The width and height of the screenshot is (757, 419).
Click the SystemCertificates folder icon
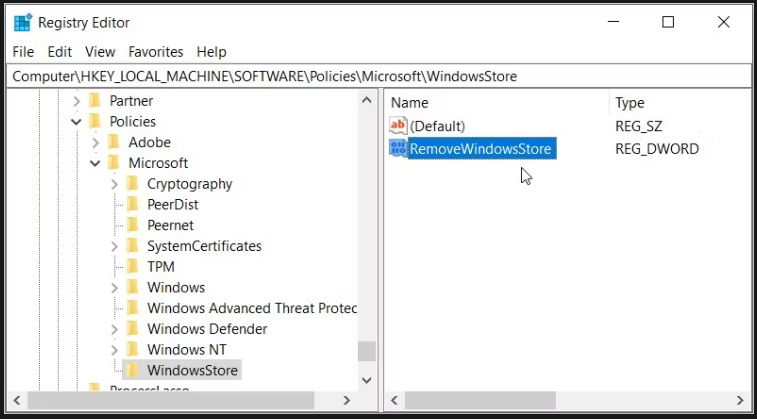coord(133,246)
